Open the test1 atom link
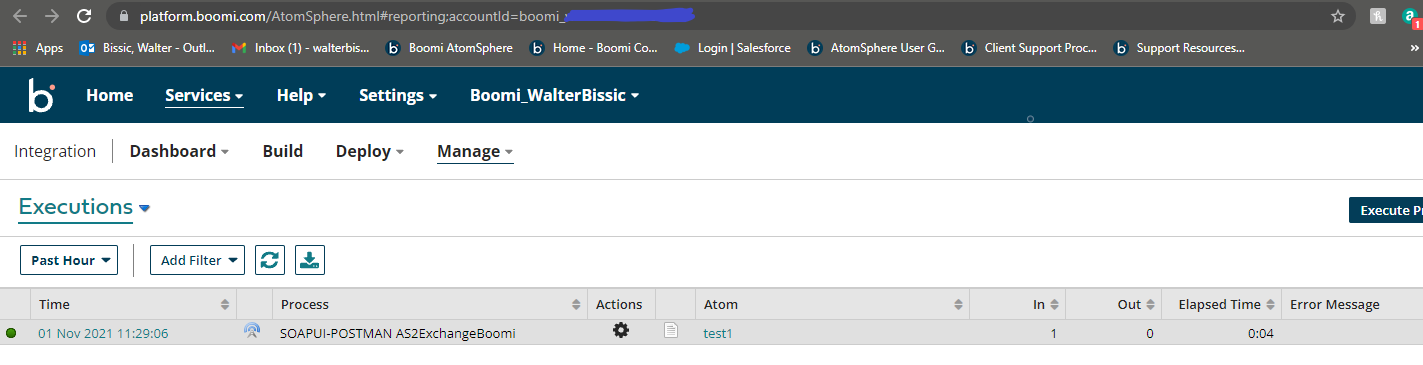This screenshot has height=365, width=1423. point(718,333)
